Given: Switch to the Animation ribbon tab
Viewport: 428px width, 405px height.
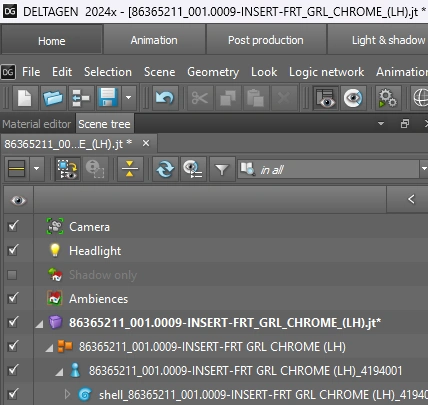Looking at the screenshot, I should coord(154,40).
